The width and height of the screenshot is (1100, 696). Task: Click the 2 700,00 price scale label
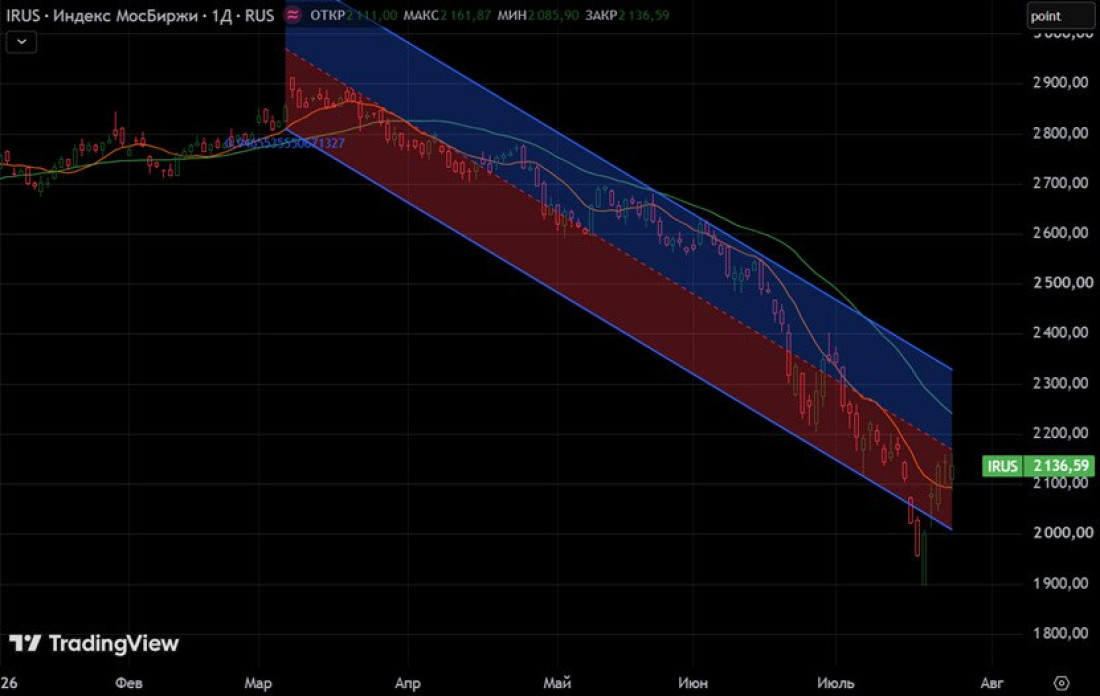pyautogui.click(x=1061, y=182)
